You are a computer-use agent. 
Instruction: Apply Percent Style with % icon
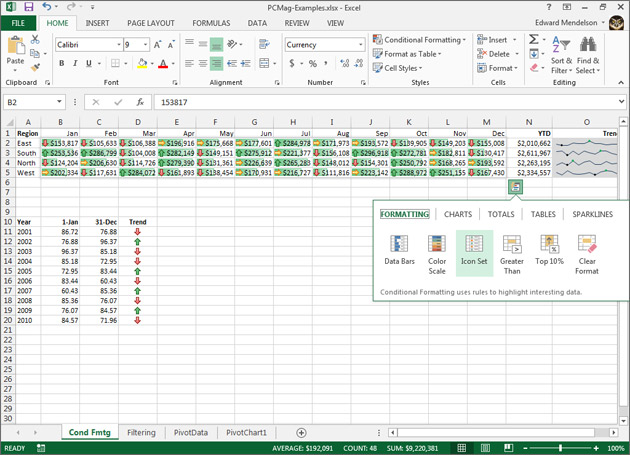point(313,64)
